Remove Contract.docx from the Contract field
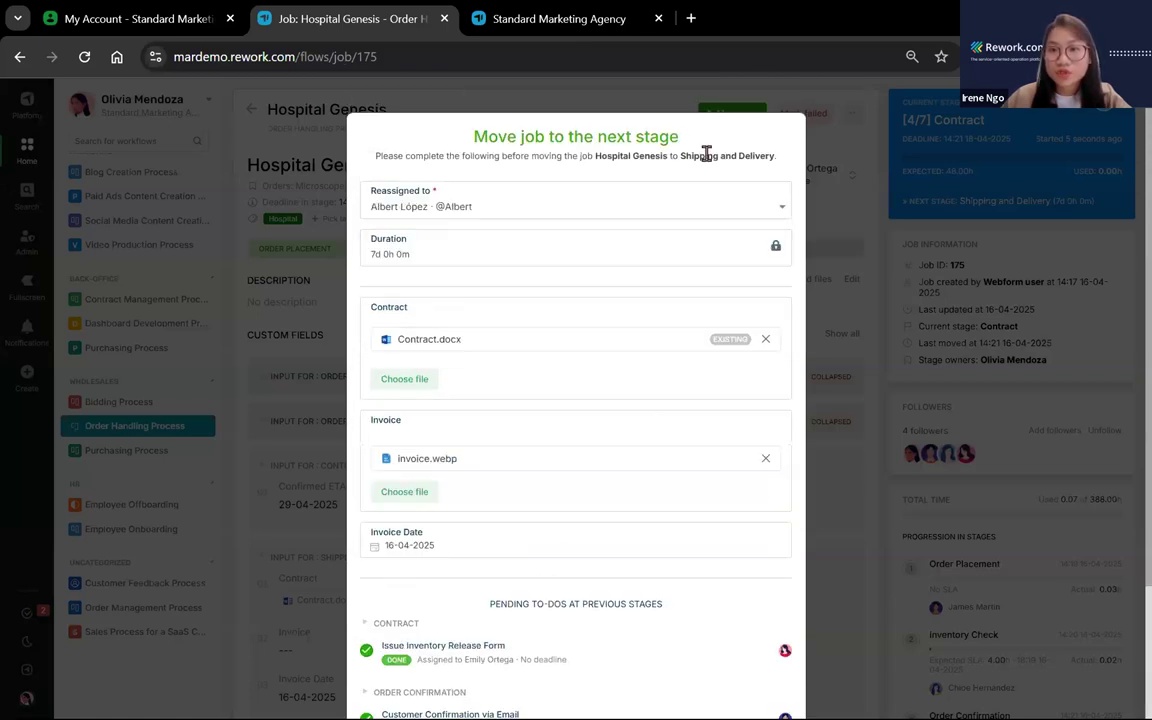This screenshot has height=720, width=1152. point(766,339)
